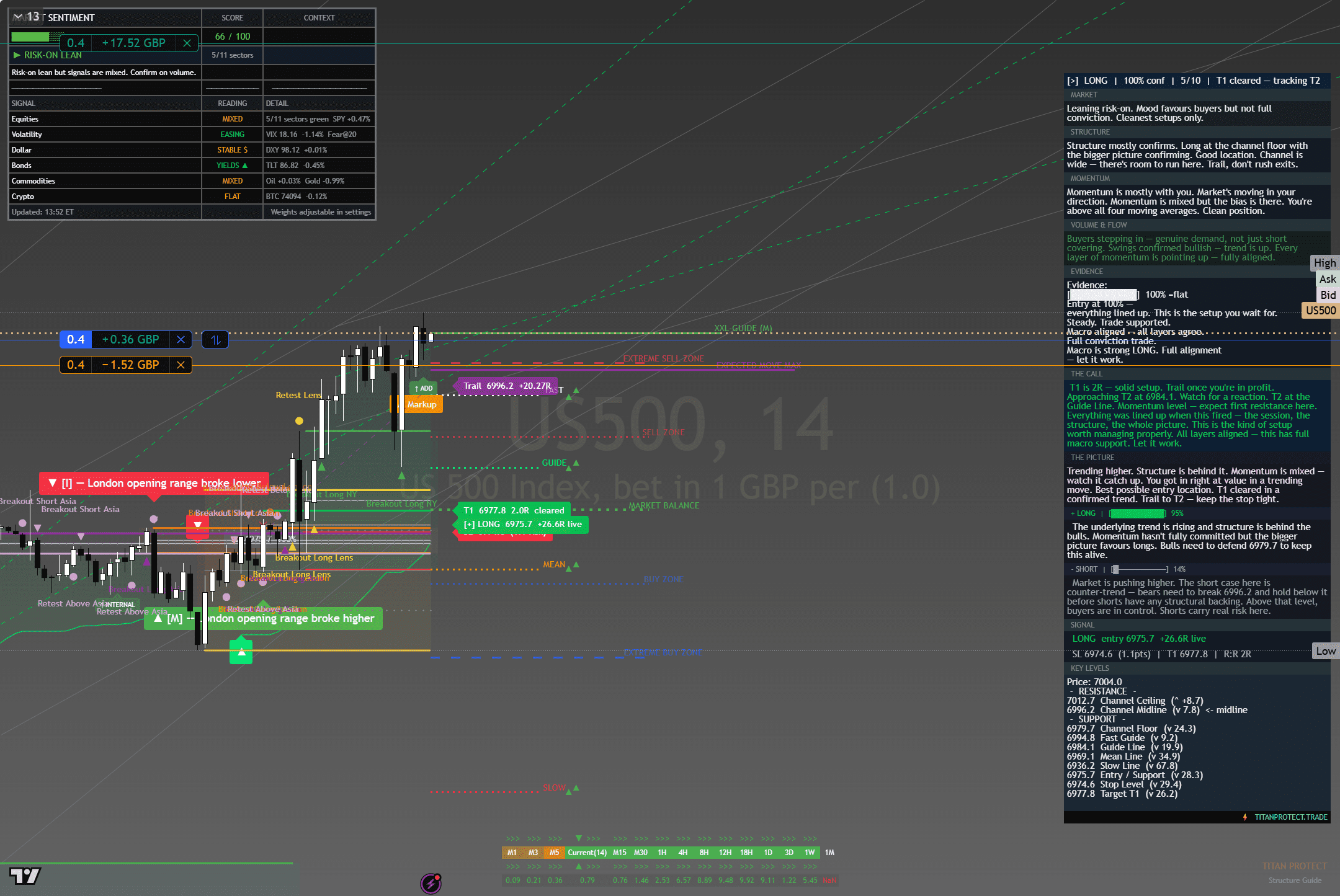Click the EXTREME SELL ZONE chart label
The image size is (1340, 896).
click(x=664, y=358)
